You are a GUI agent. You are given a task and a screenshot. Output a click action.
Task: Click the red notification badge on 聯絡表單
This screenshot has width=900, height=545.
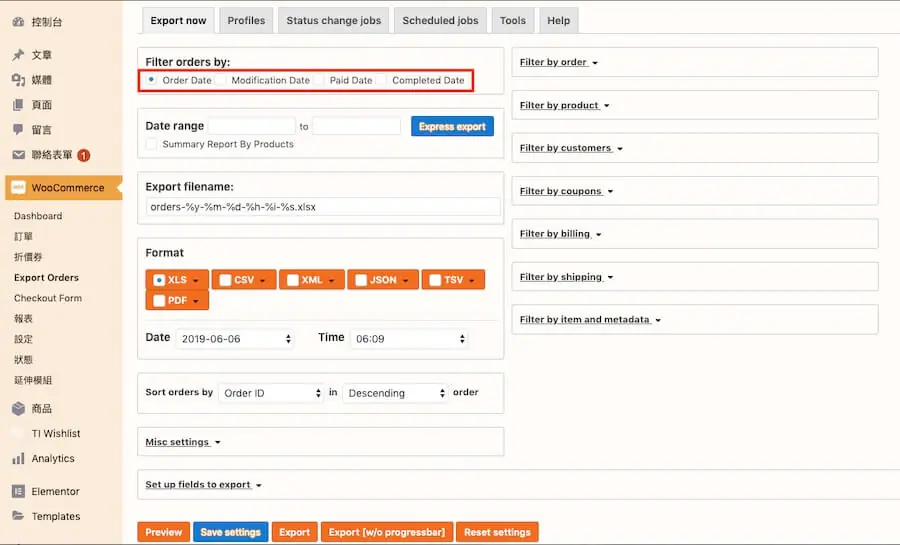[84, 155]
